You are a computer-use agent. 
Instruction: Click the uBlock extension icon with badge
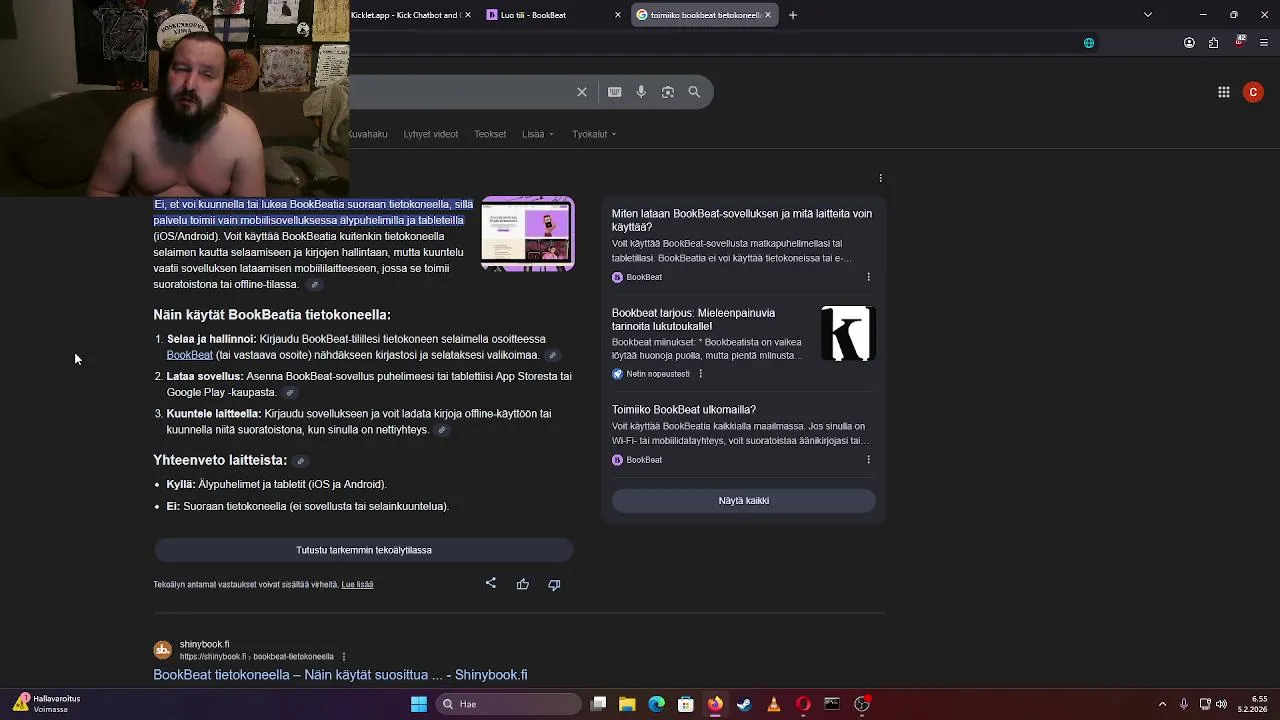[x=1240, y=42]
